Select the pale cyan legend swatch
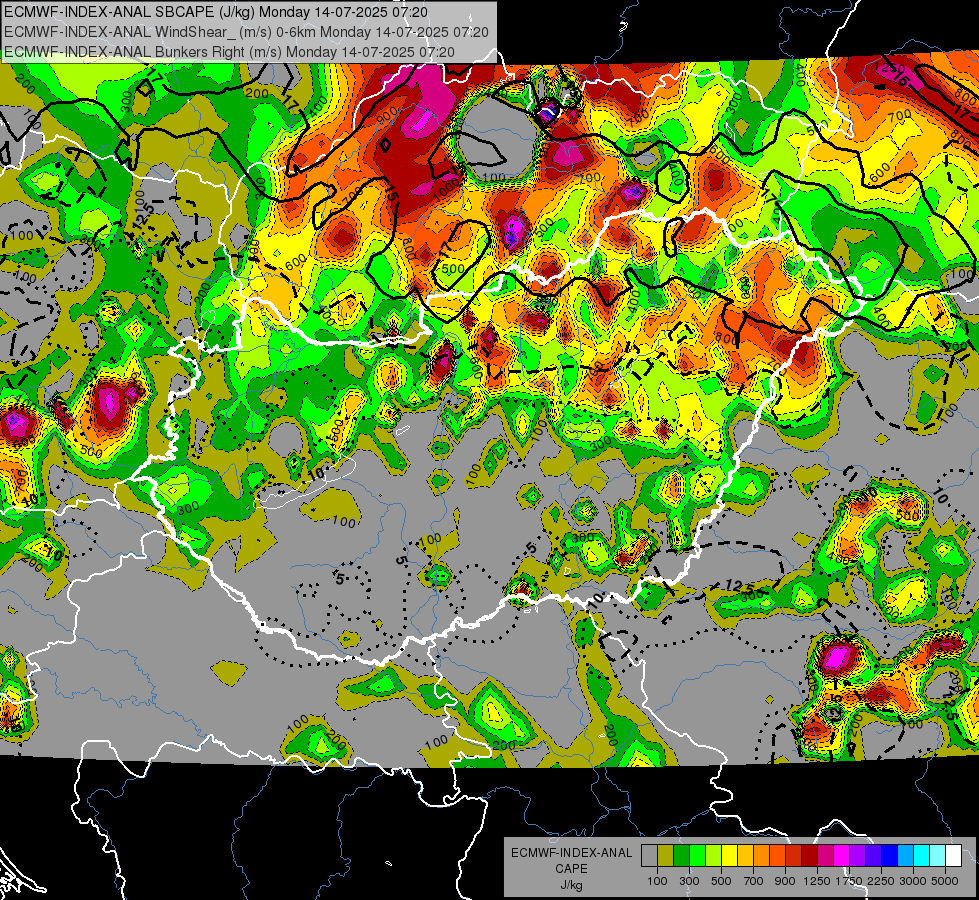This screenshot has width=979, height=900. 938,855
